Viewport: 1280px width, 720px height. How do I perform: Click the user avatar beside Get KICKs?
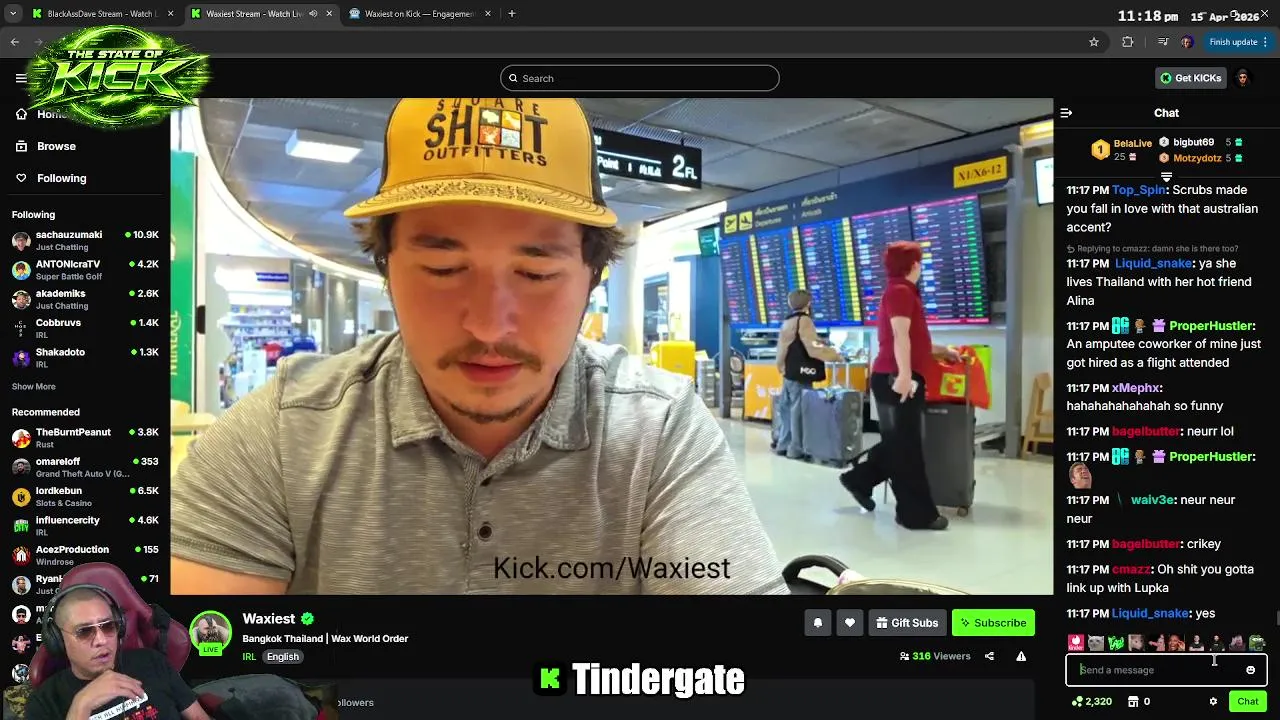click(x=1242, y=78)
